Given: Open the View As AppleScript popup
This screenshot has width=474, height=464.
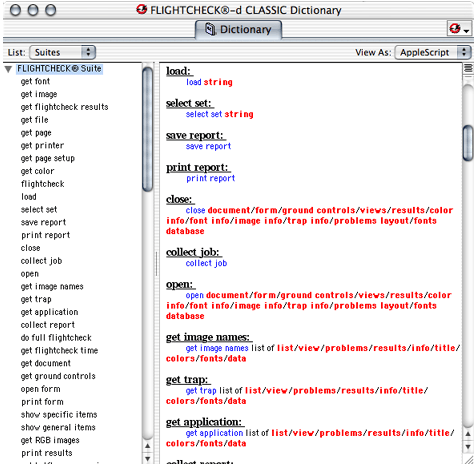Looking at the screenshot, I should coord(433,52).
